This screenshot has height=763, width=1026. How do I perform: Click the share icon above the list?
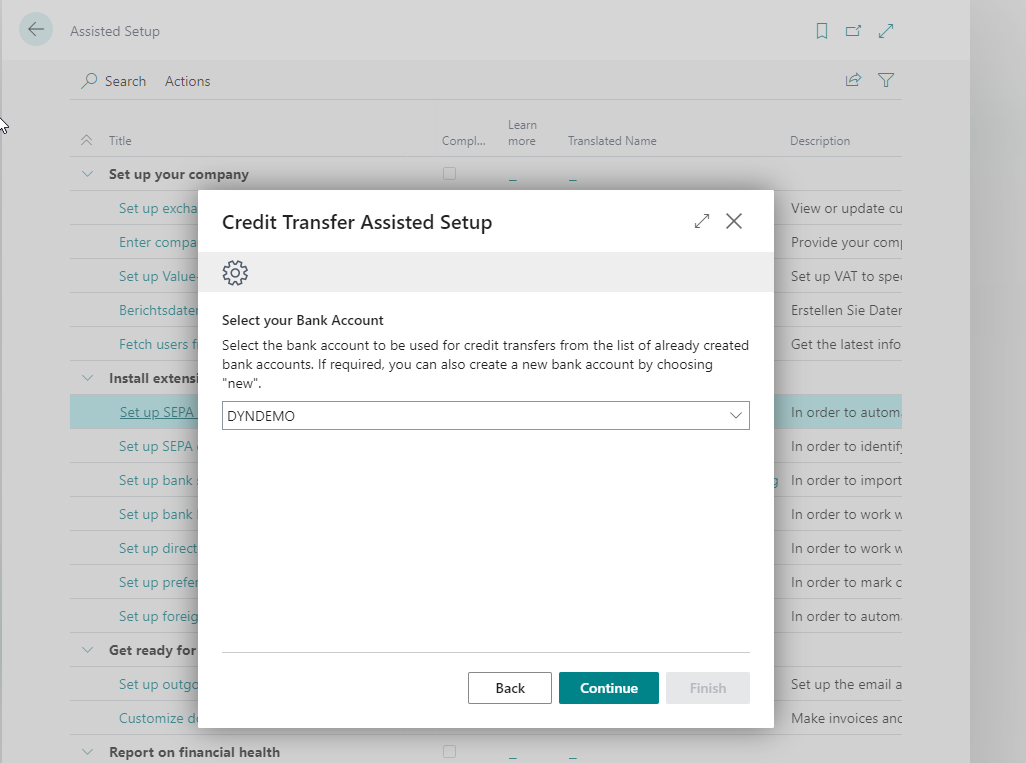852,81
